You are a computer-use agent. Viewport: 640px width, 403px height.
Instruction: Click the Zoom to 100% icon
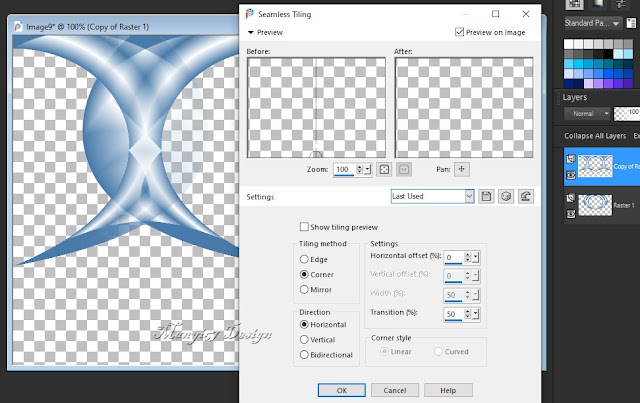click(x=404, y=169)
